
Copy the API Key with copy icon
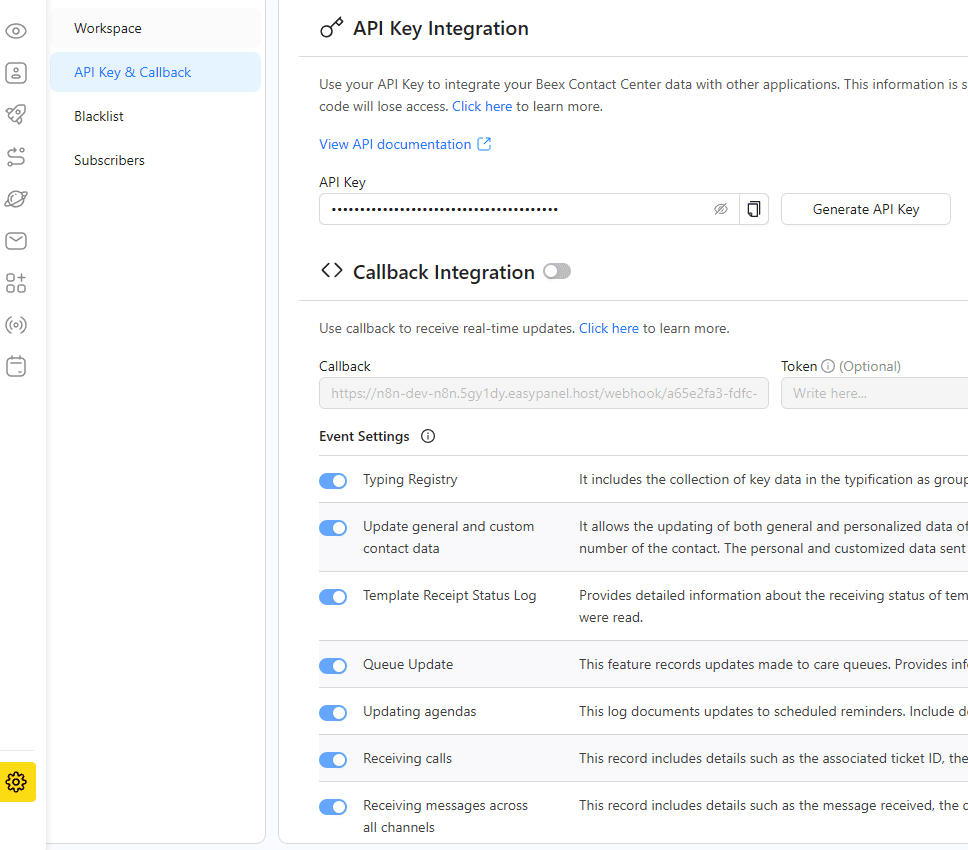point(754,209)
